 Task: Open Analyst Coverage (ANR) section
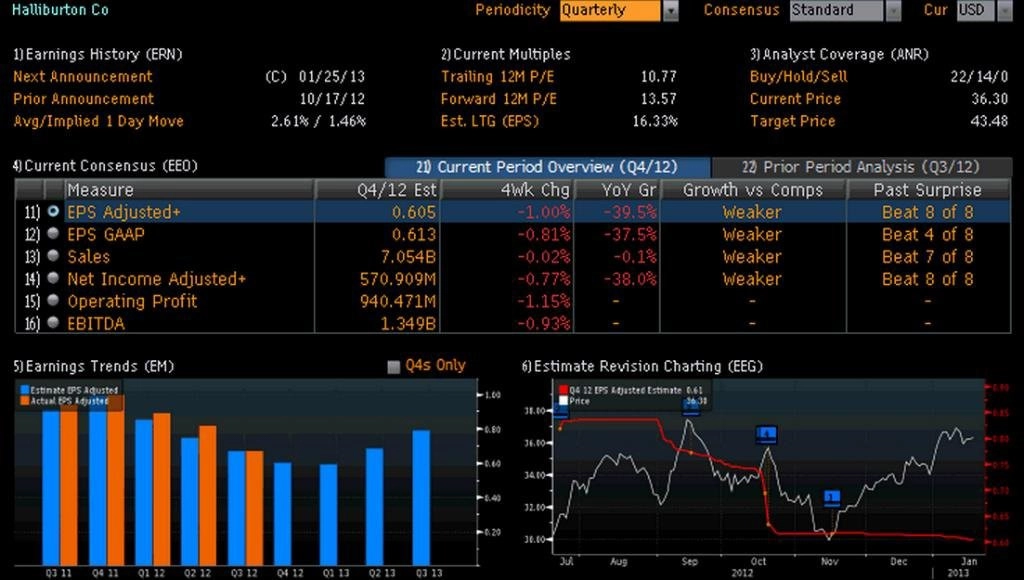click(x=839, y=54)
